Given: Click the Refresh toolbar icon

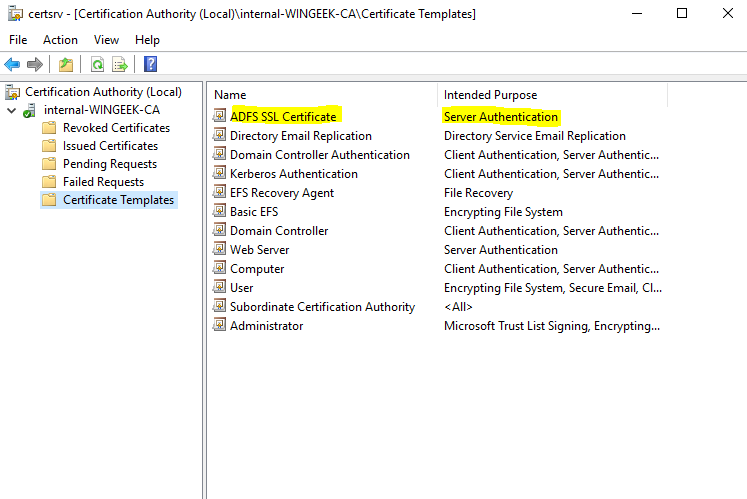Looking at the screenshot, I should click(x=97, y=65).
